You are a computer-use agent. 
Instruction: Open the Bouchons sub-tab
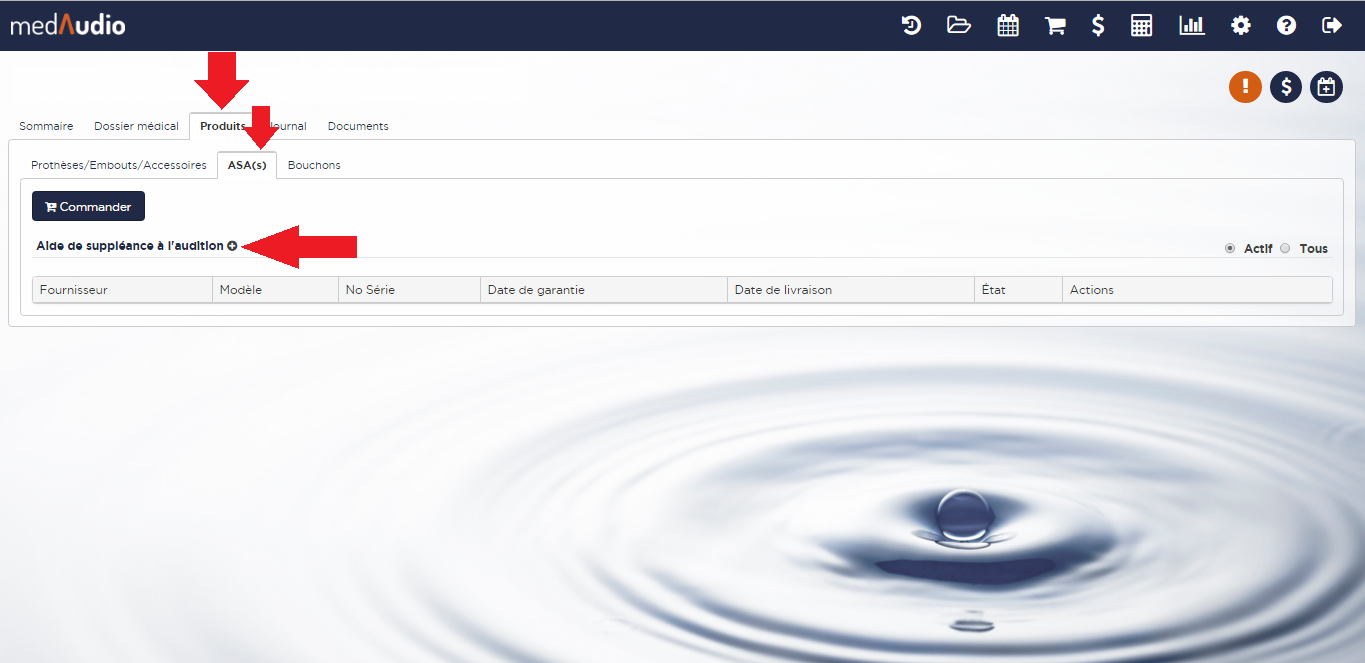314,165
